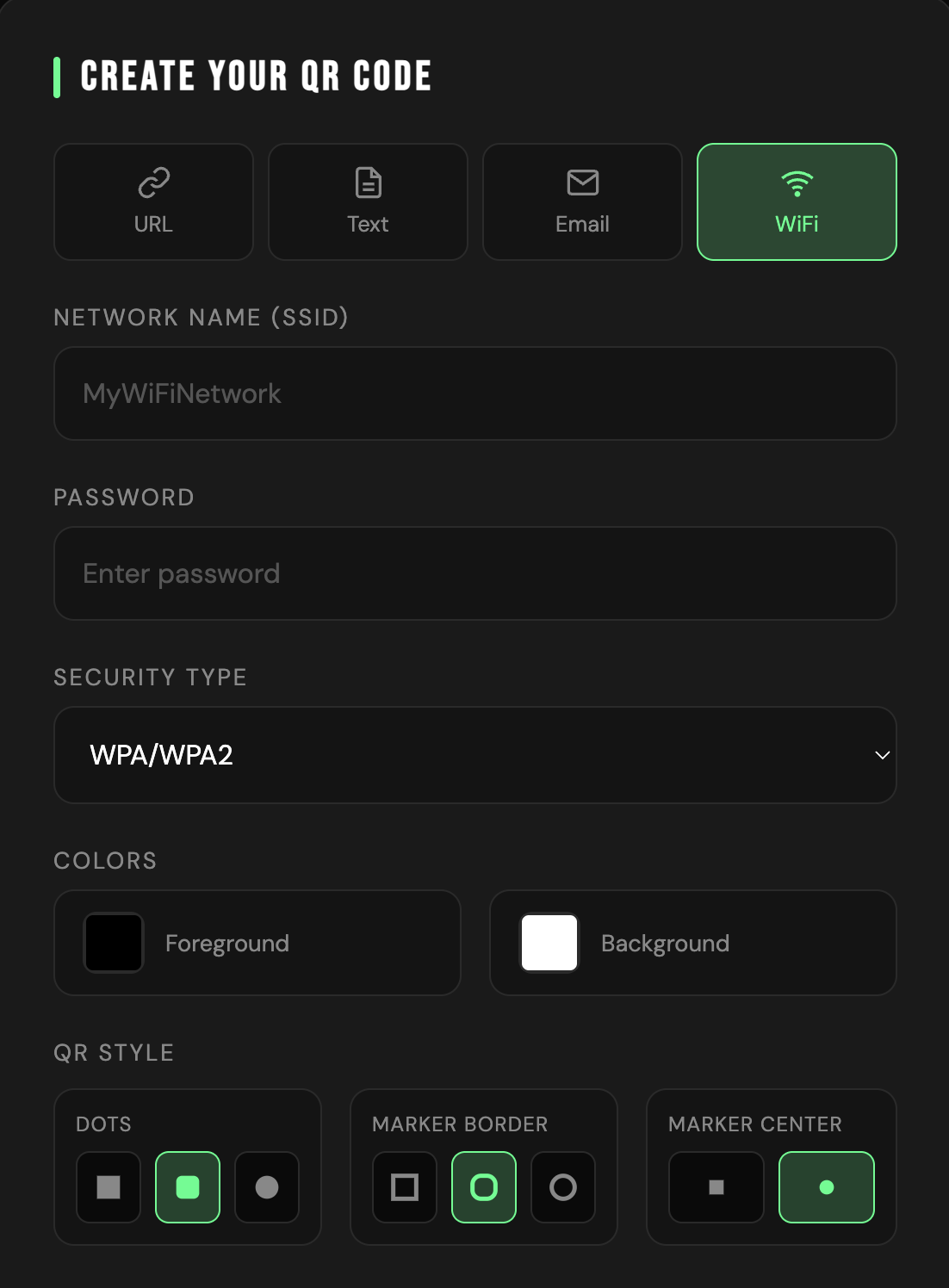Select the square marker border icon
949x1288 pixels.
pos(403,1187)
